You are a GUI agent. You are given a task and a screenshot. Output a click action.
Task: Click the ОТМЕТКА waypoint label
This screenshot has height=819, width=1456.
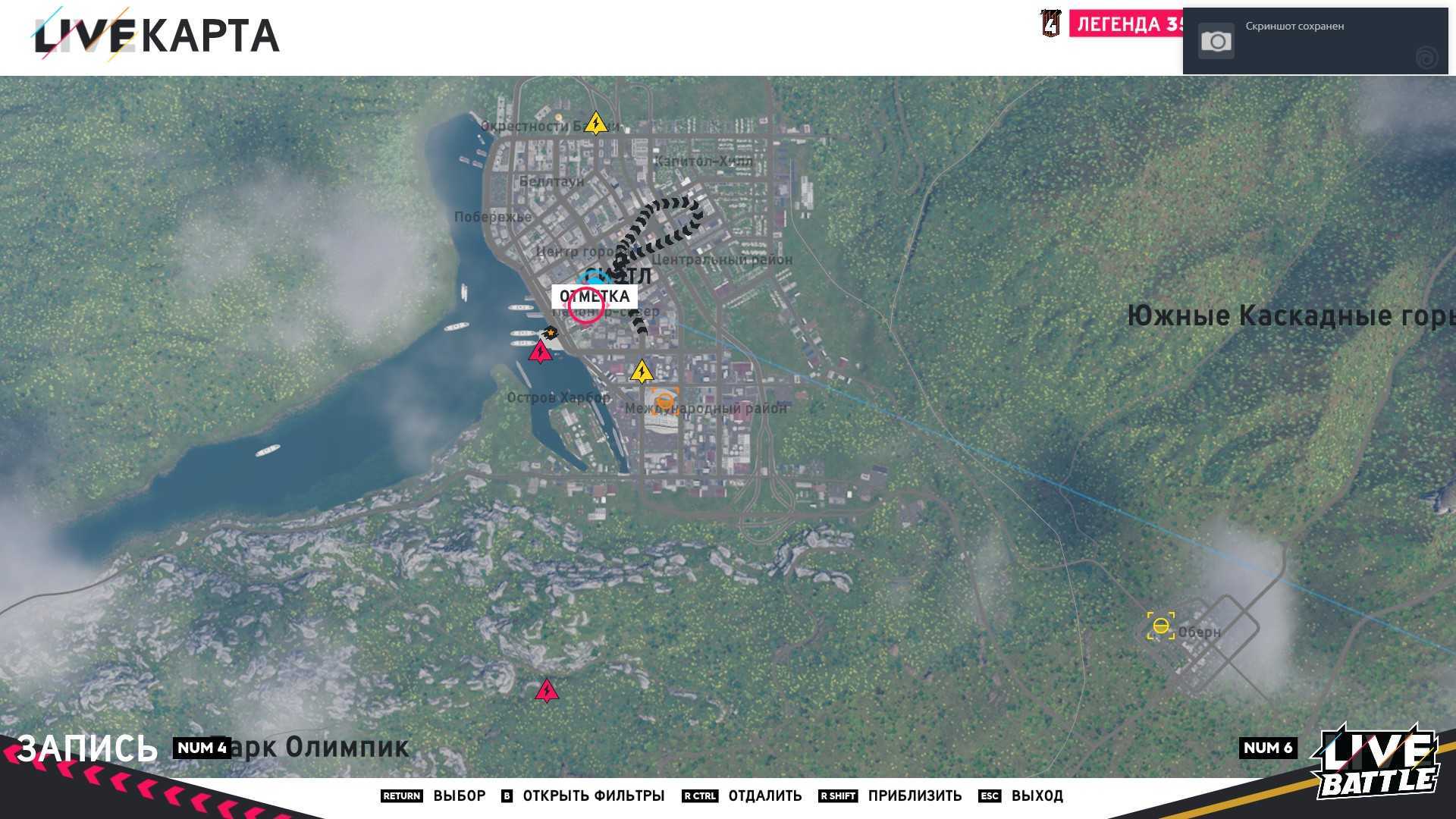(x=594, y=296)
